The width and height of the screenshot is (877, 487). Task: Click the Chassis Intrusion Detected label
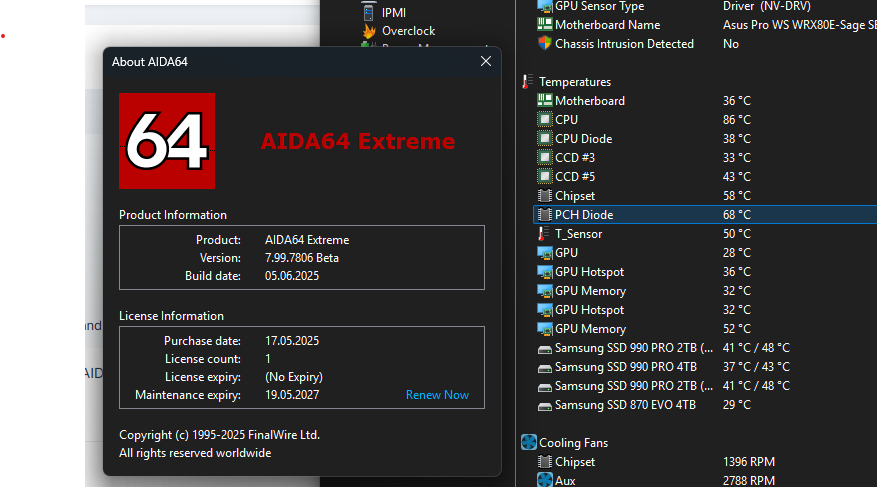[x=624, y=44]
